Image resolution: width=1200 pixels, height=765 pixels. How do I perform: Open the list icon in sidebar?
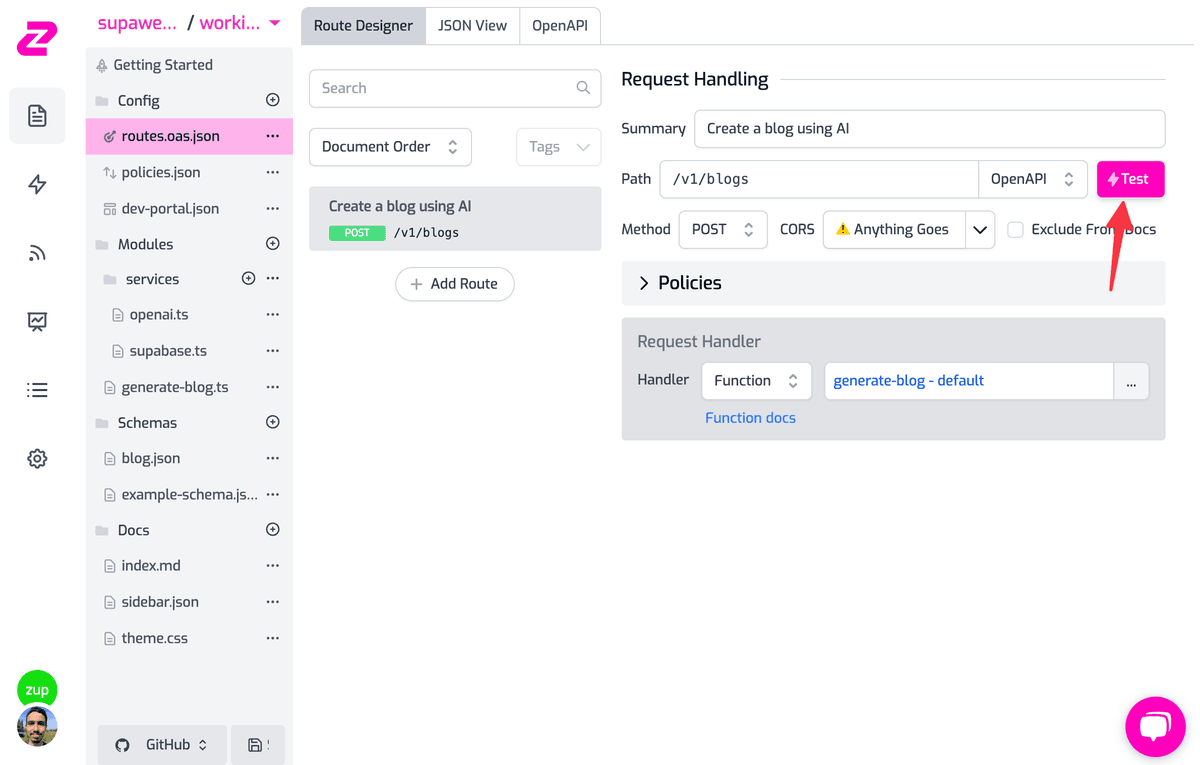[x=37, y=390]
